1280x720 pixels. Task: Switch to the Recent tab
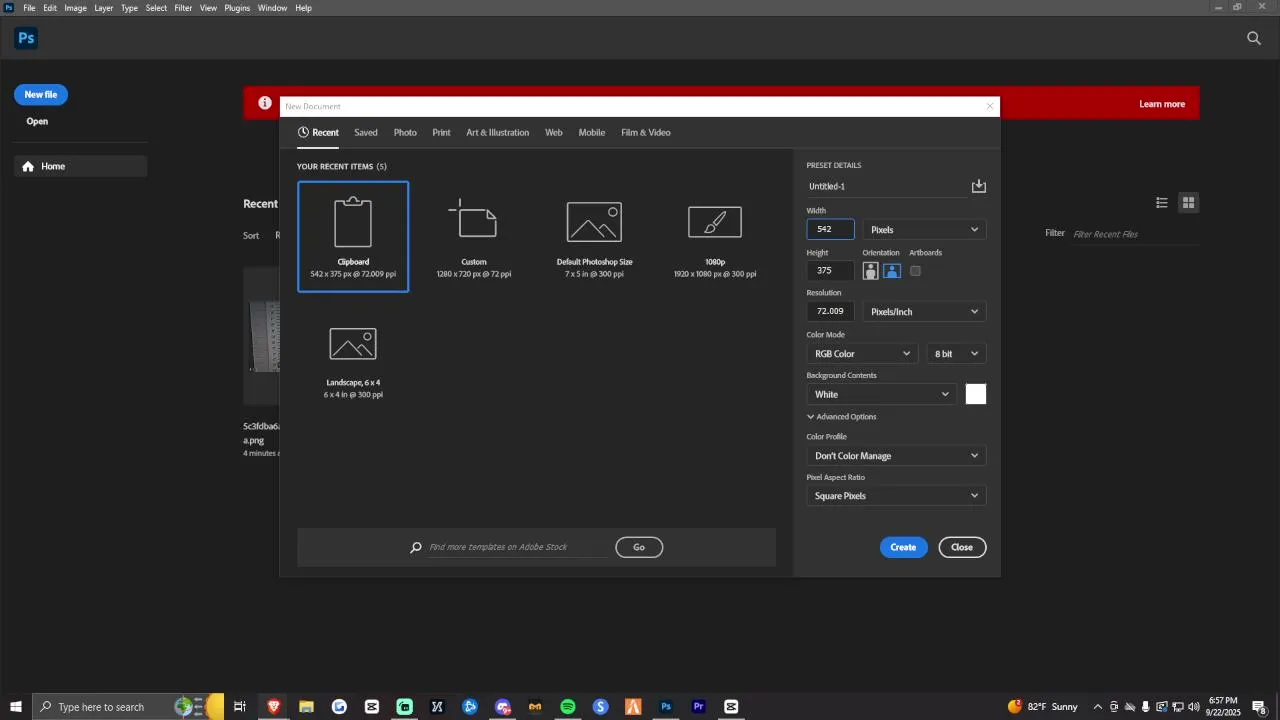click(318, 132)
